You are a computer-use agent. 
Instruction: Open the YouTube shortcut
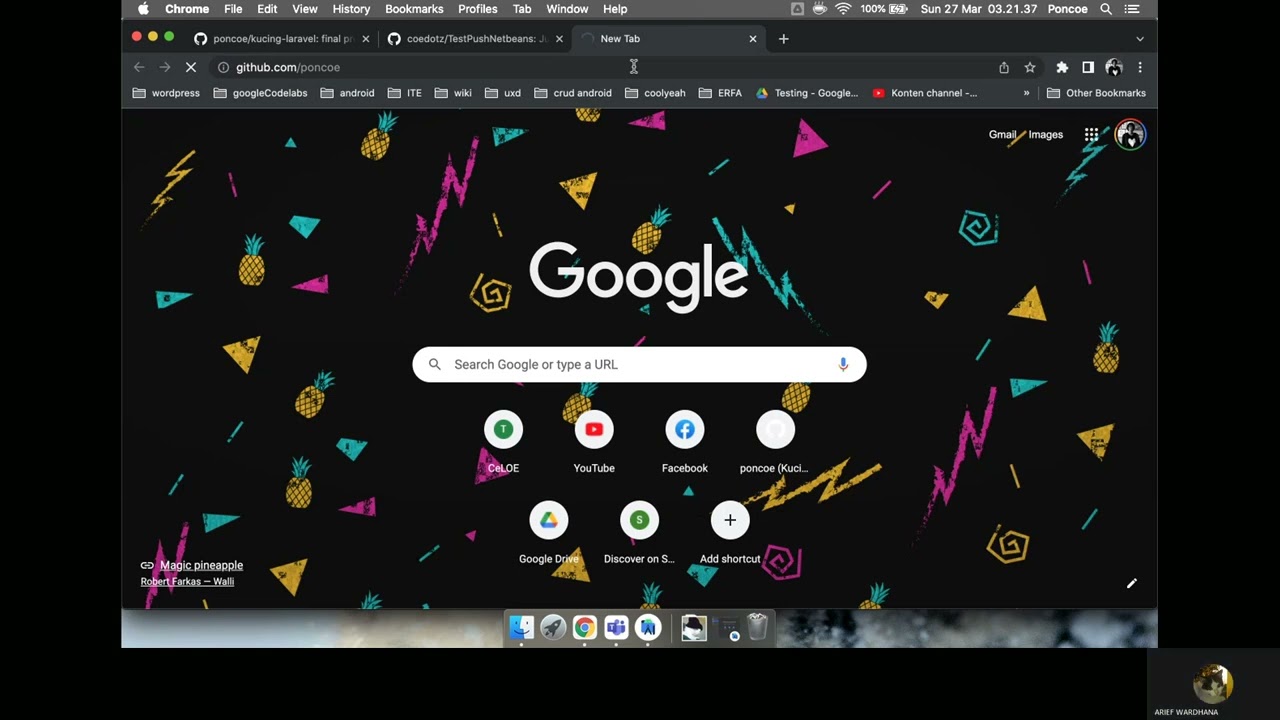pyautogui.click(x=594, y=443)
